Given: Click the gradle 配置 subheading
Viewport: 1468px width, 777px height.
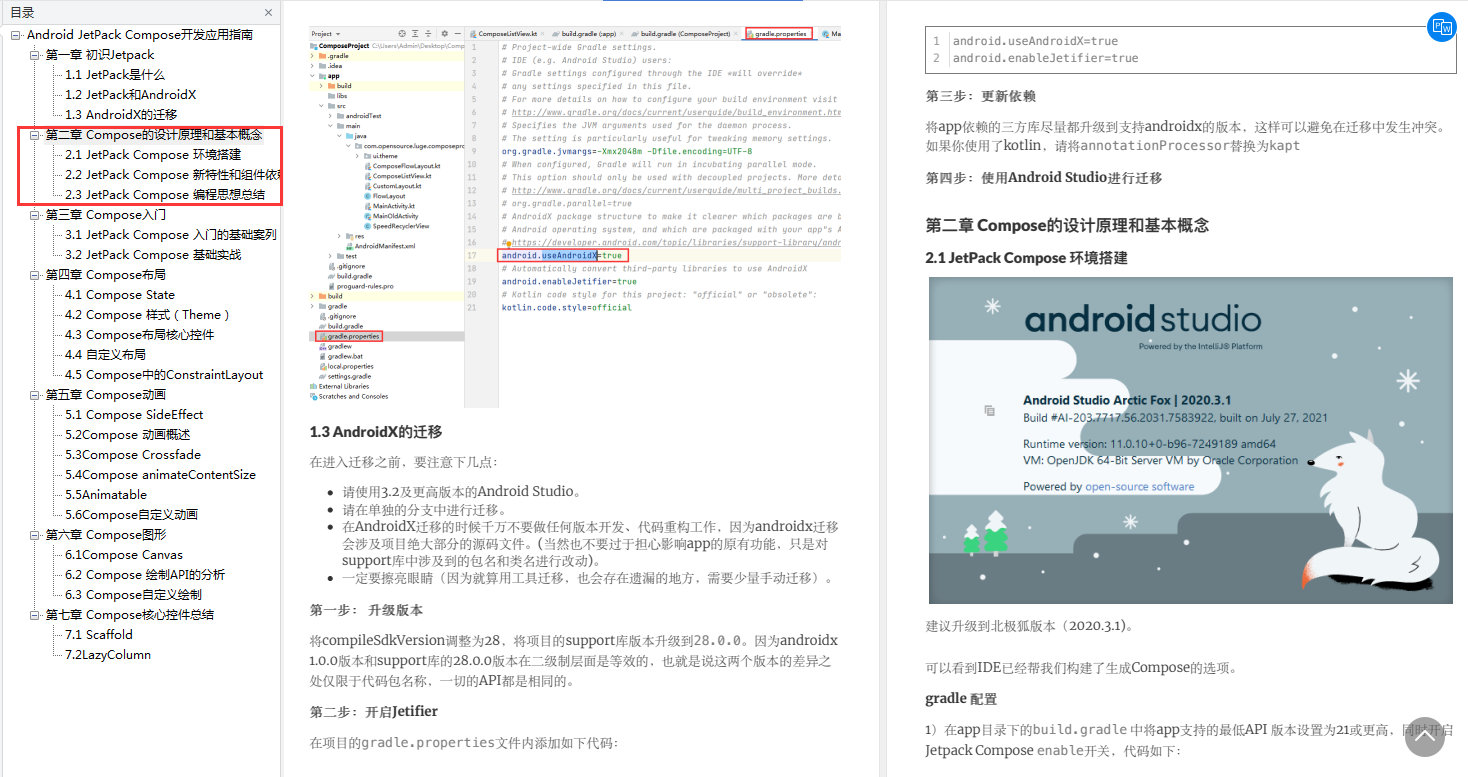Looking at the screenshot, I should tap(961, 699).
